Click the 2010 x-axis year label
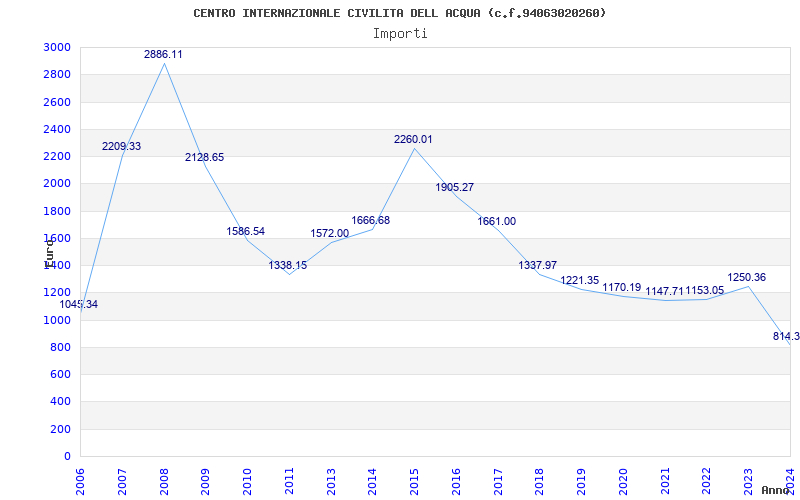The image size is (800, 500). [247, 482]
